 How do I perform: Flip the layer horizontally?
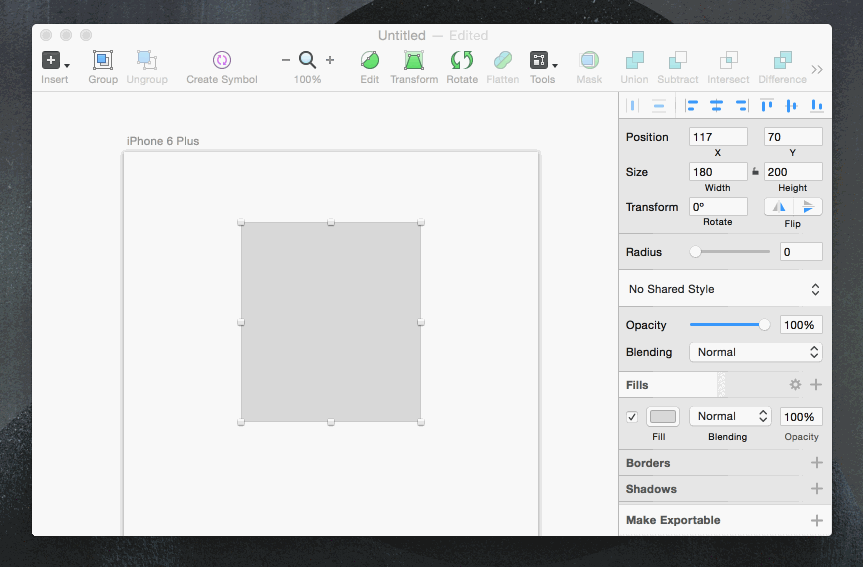coord(779,207)
